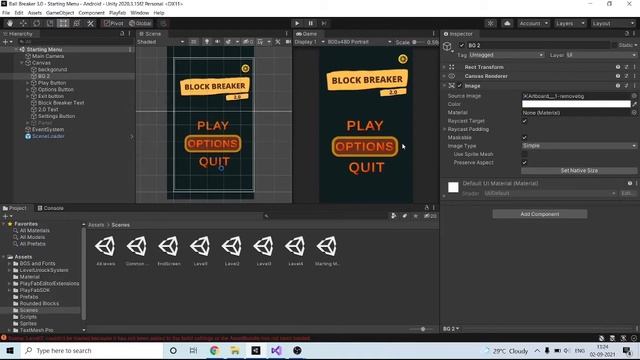
Task: Open object picker for Source Image
Action: (634, 96)
